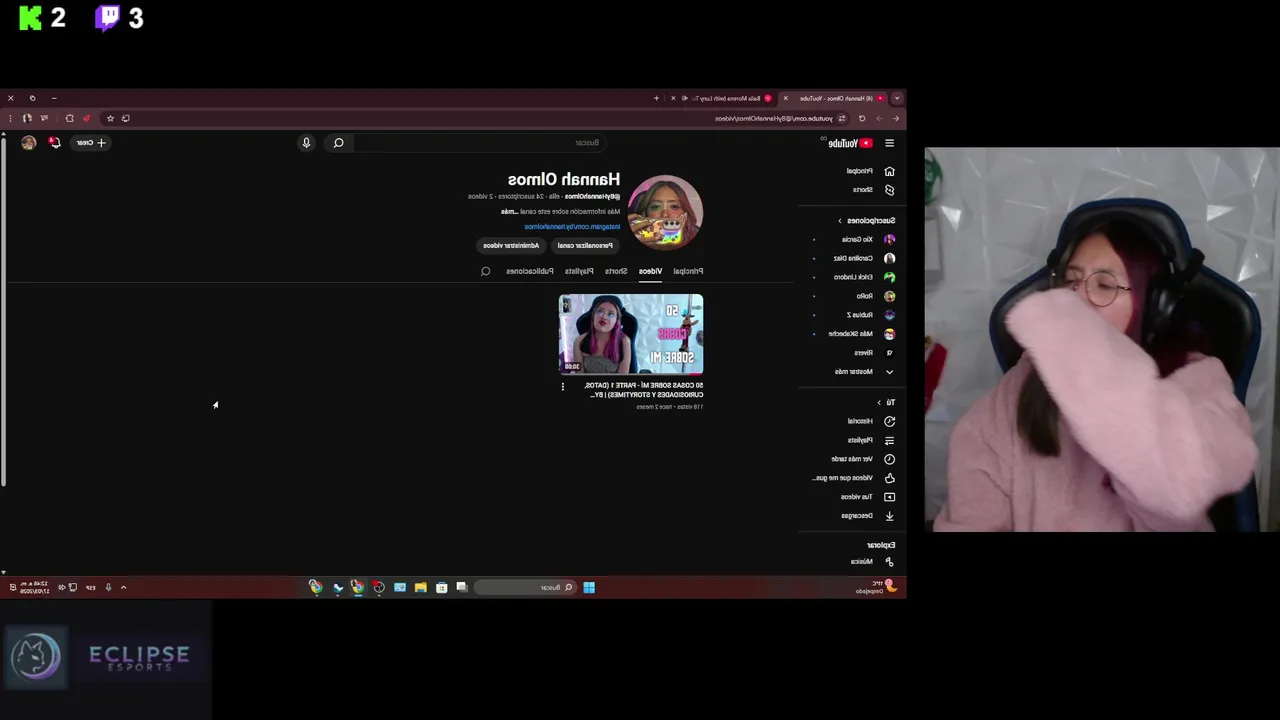Image resolution: width=1280 pixels, height=720 pixels.
Task: Open the video's three-dot options menu
Action: click(x=562, y=387)
